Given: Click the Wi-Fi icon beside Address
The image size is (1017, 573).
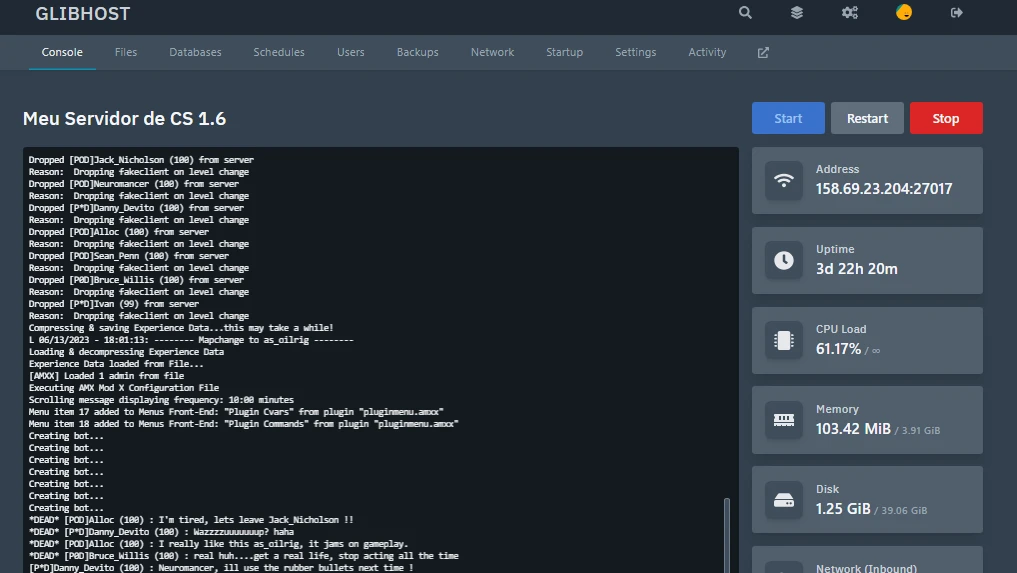Looking at the screenshot, I should 784,180.
